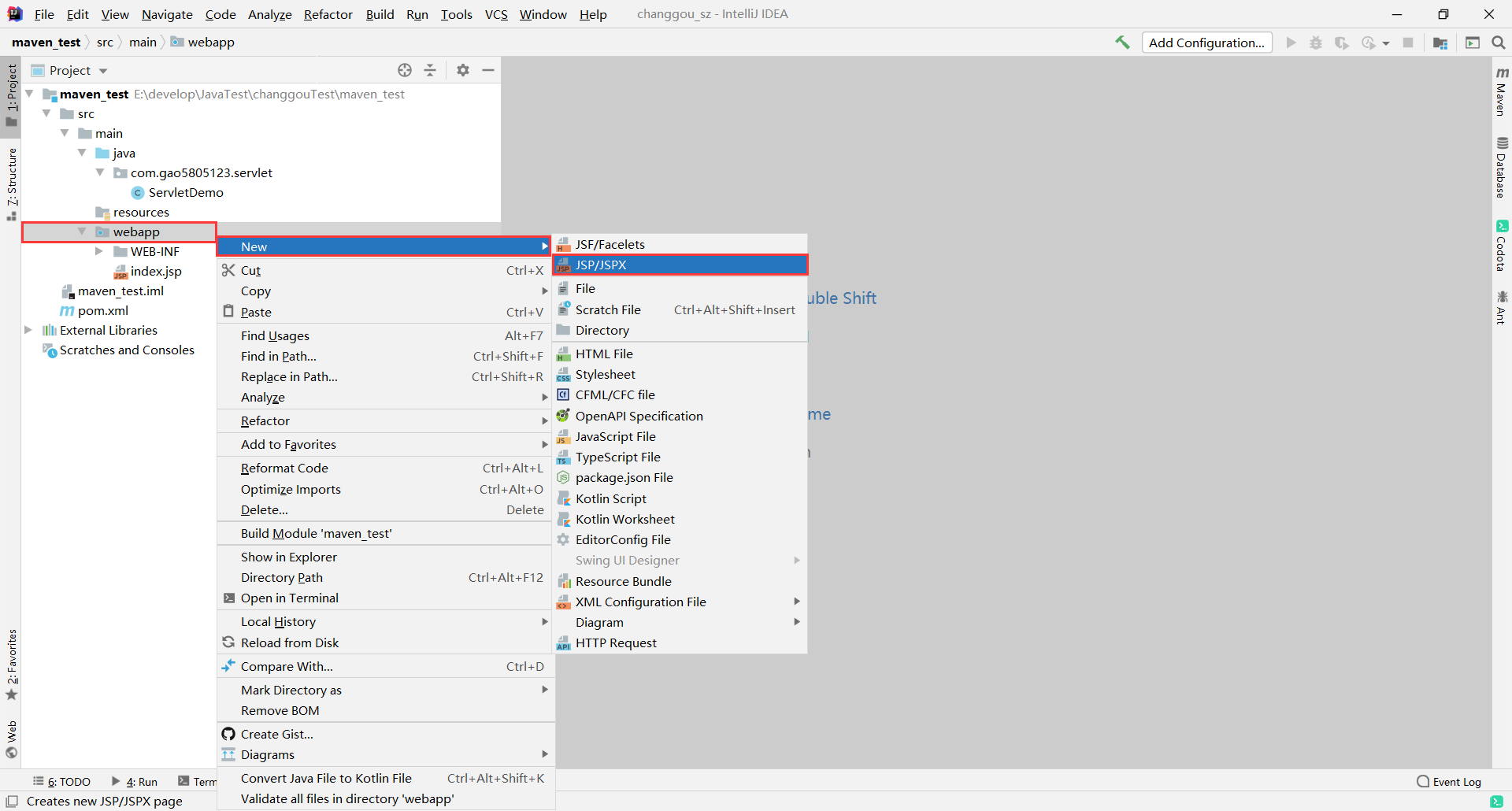Open the Run tool window tab

[x=135, y=781]
